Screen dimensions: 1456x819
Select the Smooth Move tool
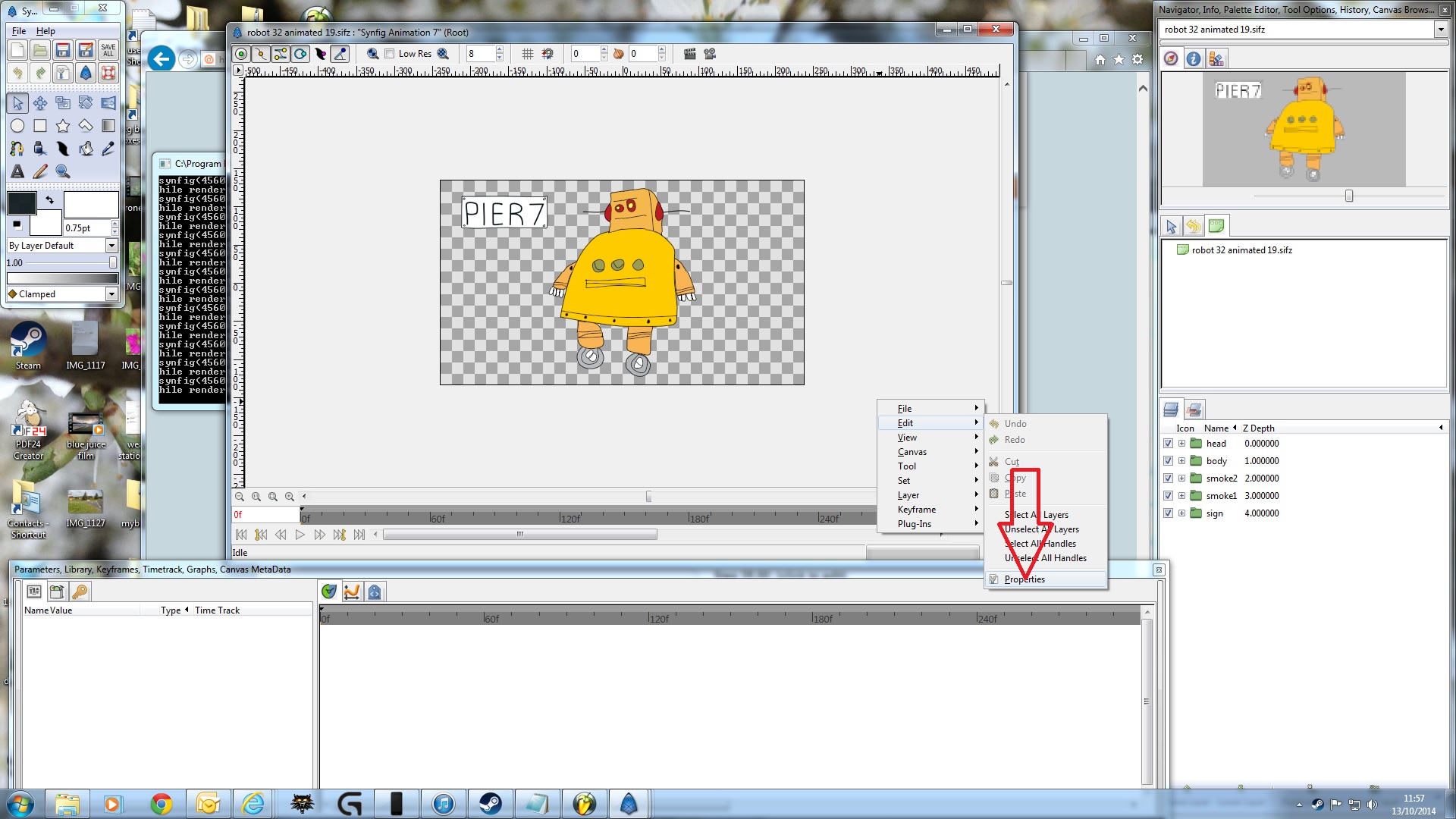click(40, 103)
